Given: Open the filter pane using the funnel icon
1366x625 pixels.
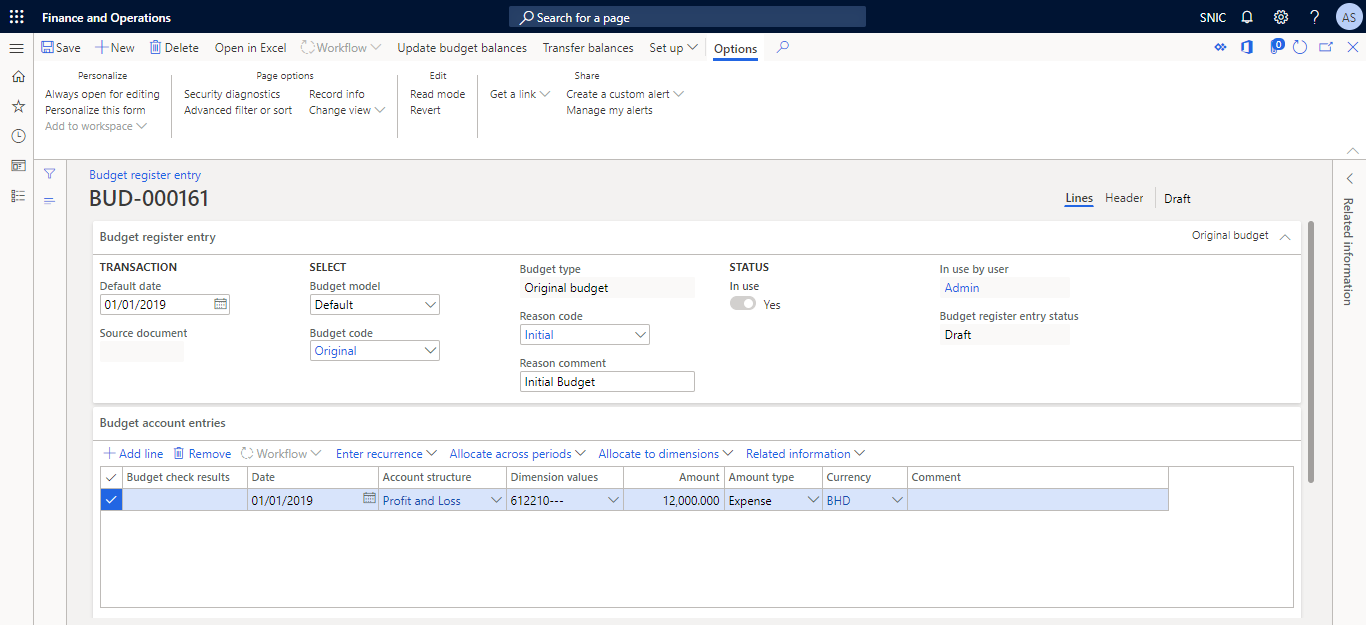Looking at the screenshot, I should (49, 172).
